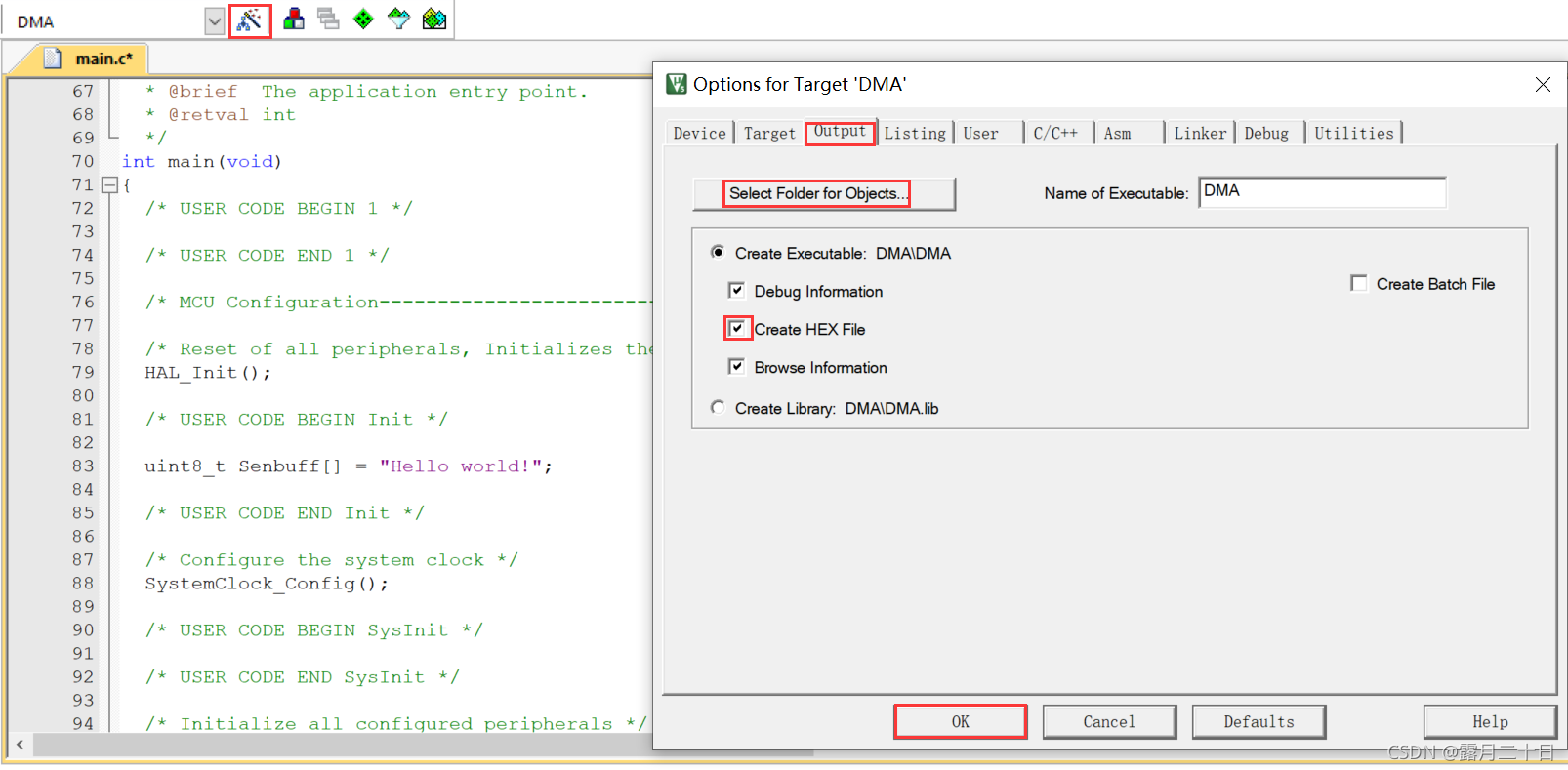Open the green diamond Manage Run-Time Environment icon
Screen dimensions: 1568x770
click(363, 19)
